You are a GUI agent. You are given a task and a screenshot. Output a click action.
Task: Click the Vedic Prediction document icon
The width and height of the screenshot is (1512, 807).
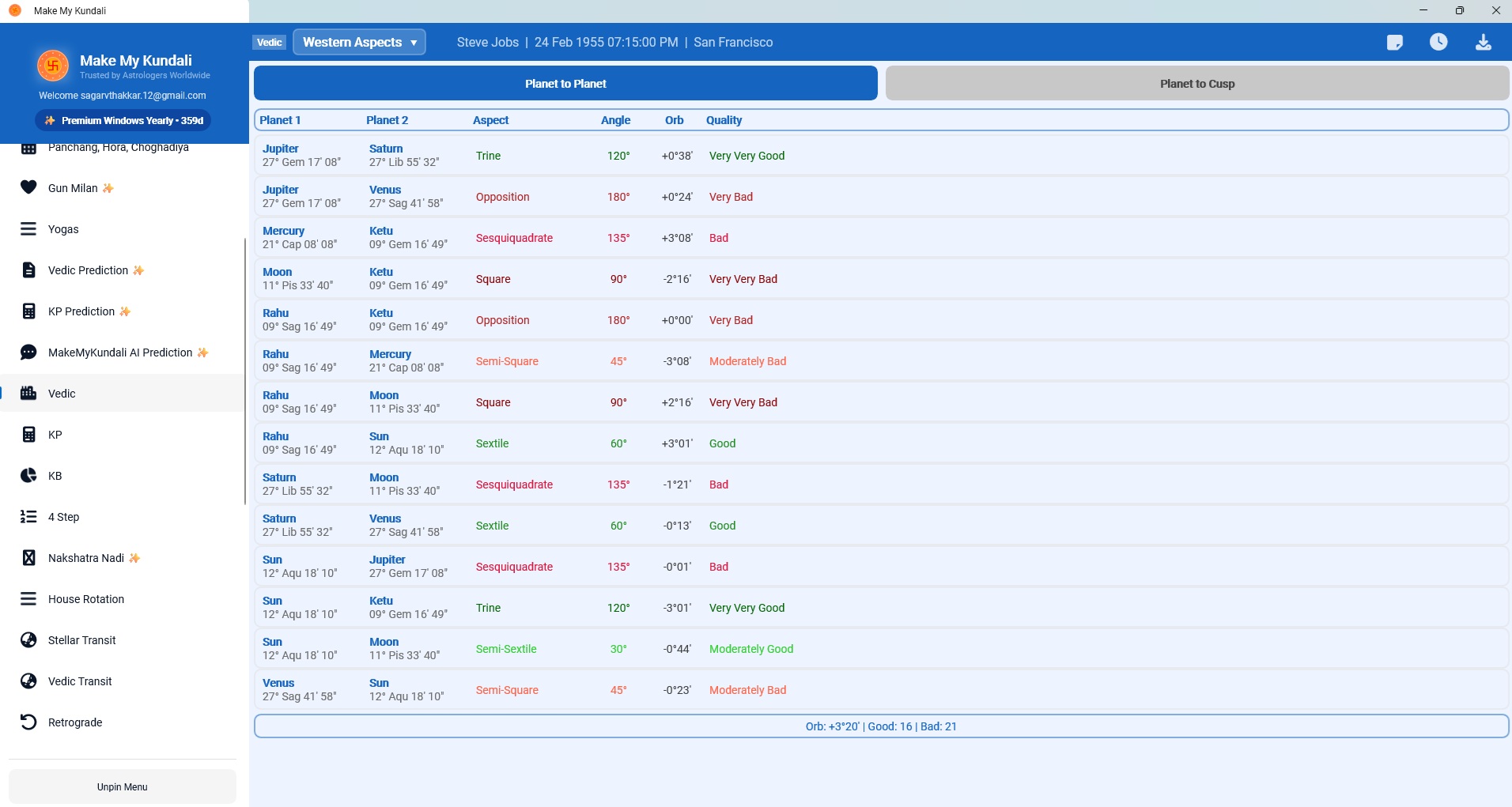point(28,270)
